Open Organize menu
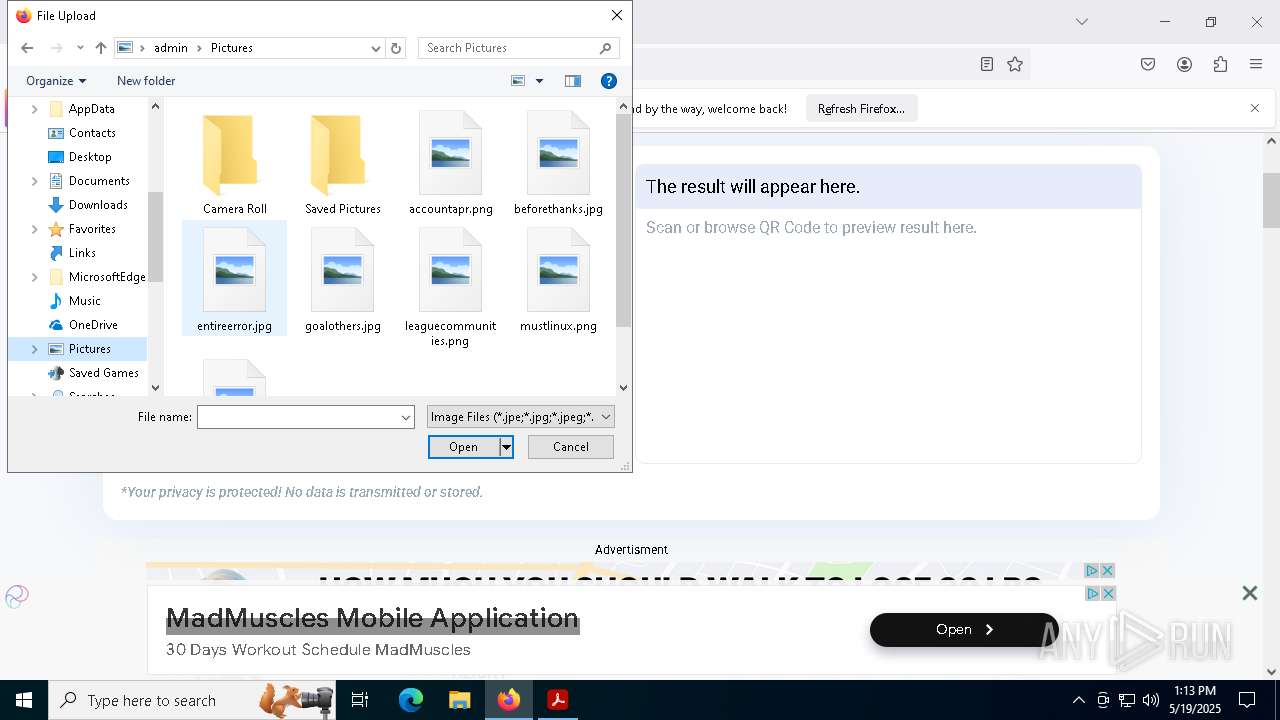Image resolution: width=1280 pixels, height=720 pixels. [56, 81]
